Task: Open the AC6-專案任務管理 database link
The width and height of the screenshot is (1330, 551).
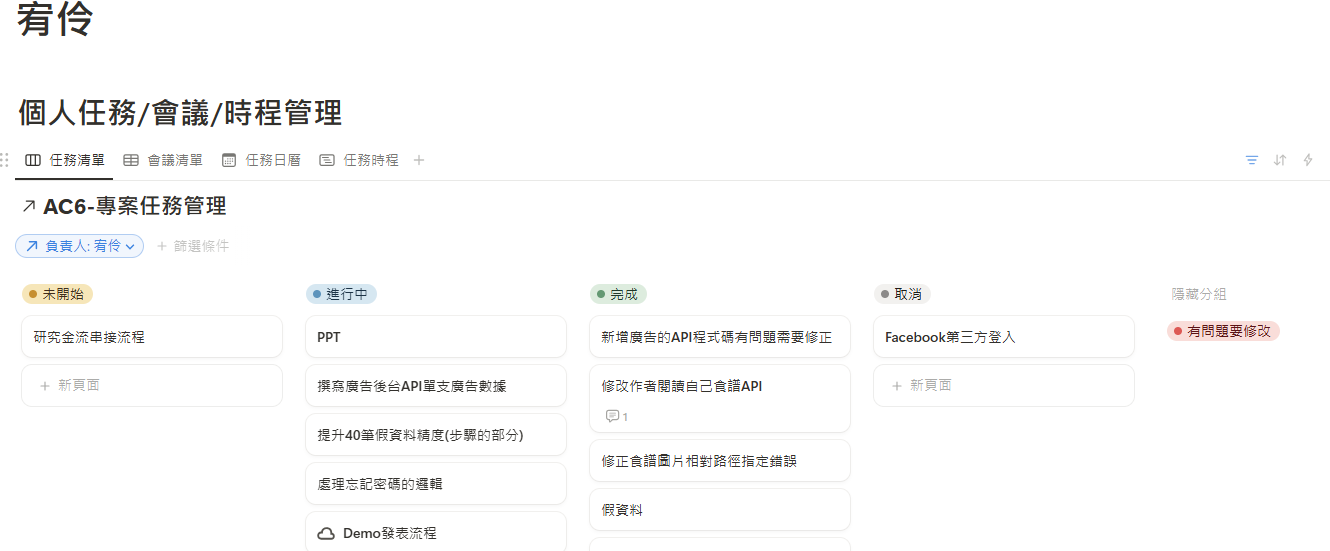Action: (135, 207)
